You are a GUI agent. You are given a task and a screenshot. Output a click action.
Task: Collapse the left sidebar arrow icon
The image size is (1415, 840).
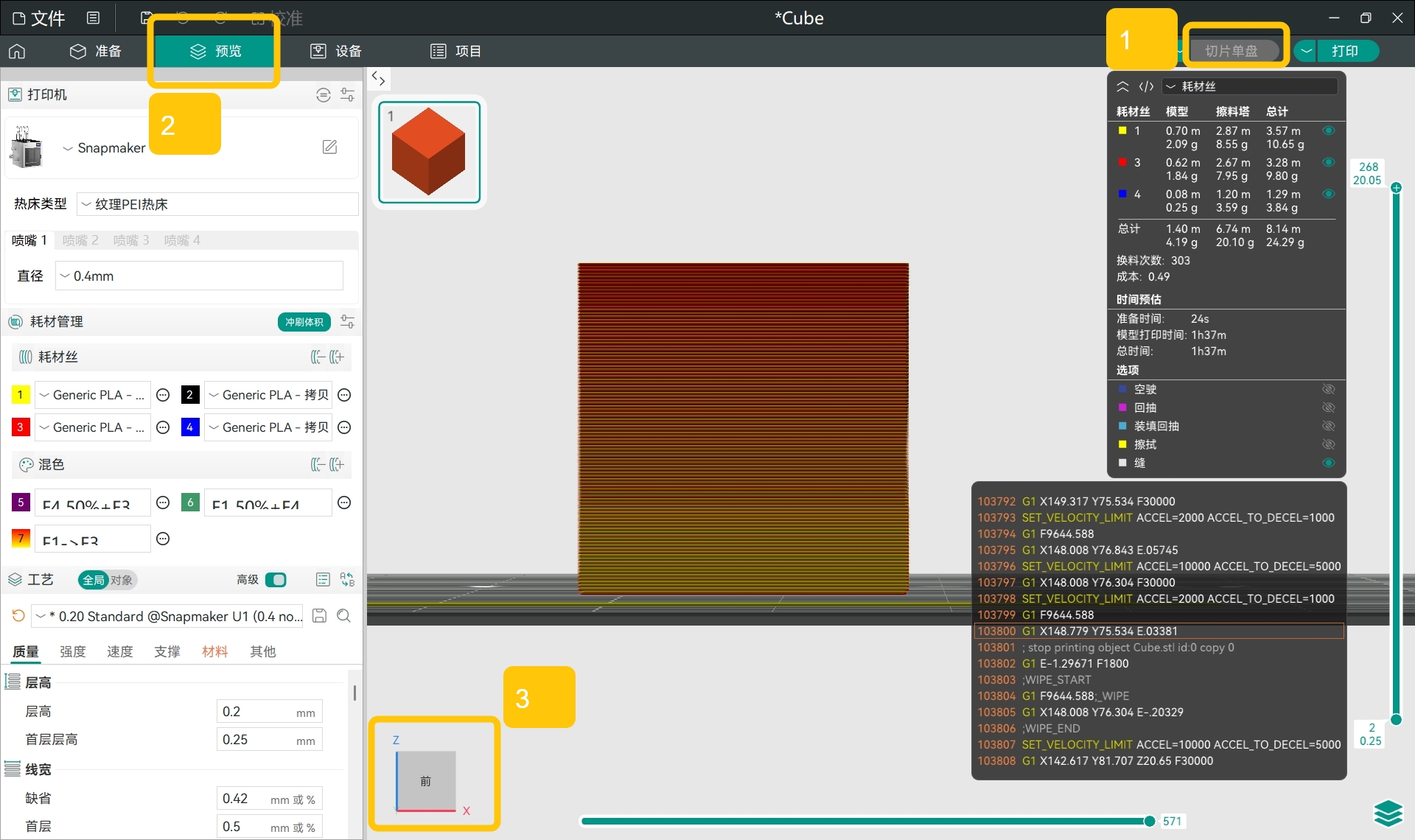pyautogui.click(x=378, y=78)
